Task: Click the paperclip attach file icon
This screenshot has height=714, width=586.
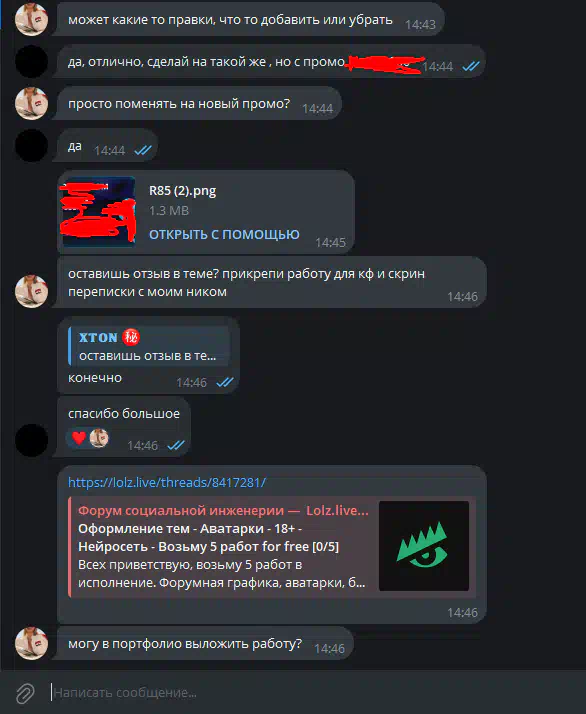Action: coord(25,693)
